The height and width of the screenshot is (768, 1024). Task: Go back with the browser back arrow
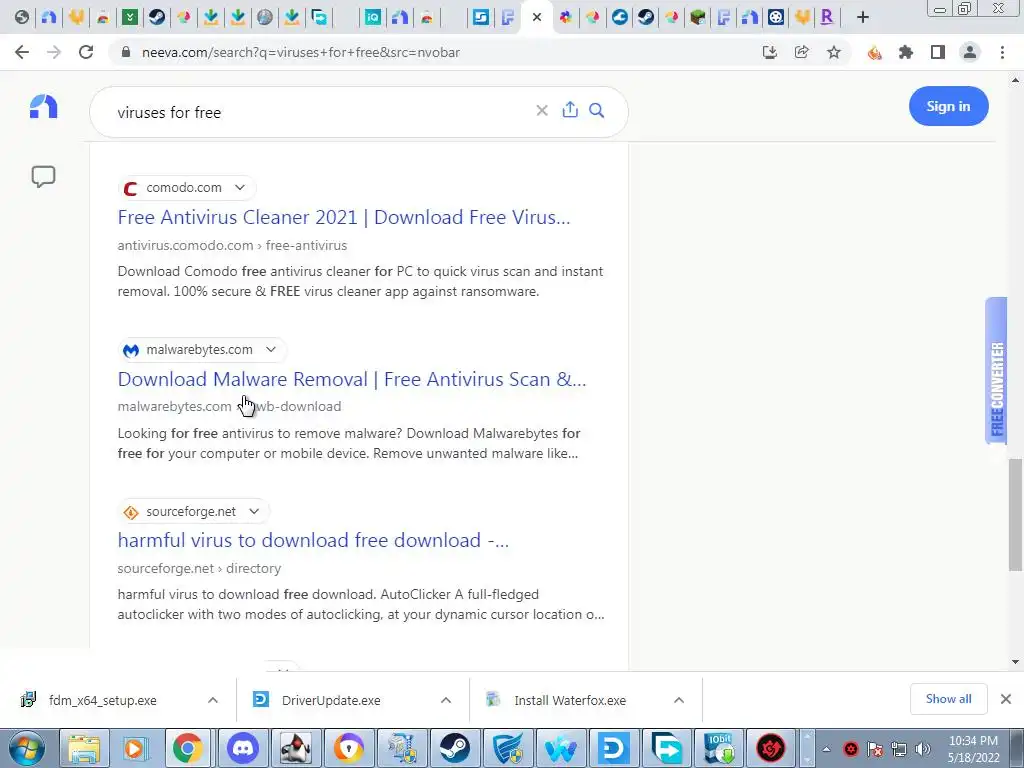pyautogui.click(x=22, y=52)
